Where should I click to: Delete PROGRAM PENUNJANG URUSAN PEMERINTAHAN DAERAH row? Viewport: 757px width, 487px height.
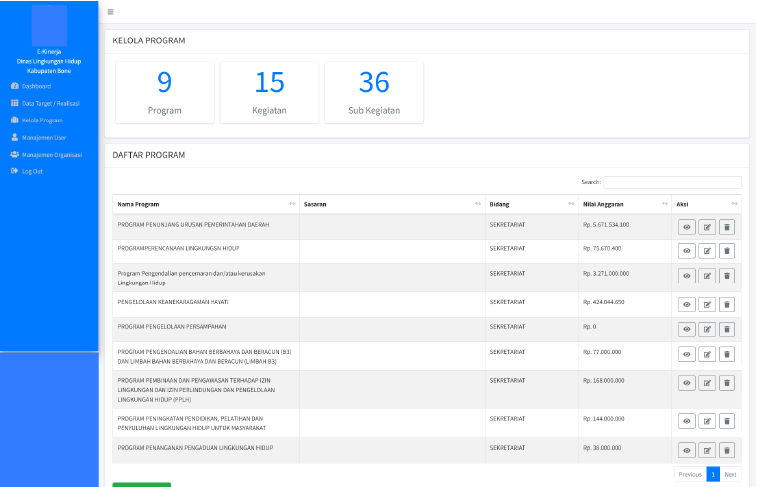(x=727, y=227)
